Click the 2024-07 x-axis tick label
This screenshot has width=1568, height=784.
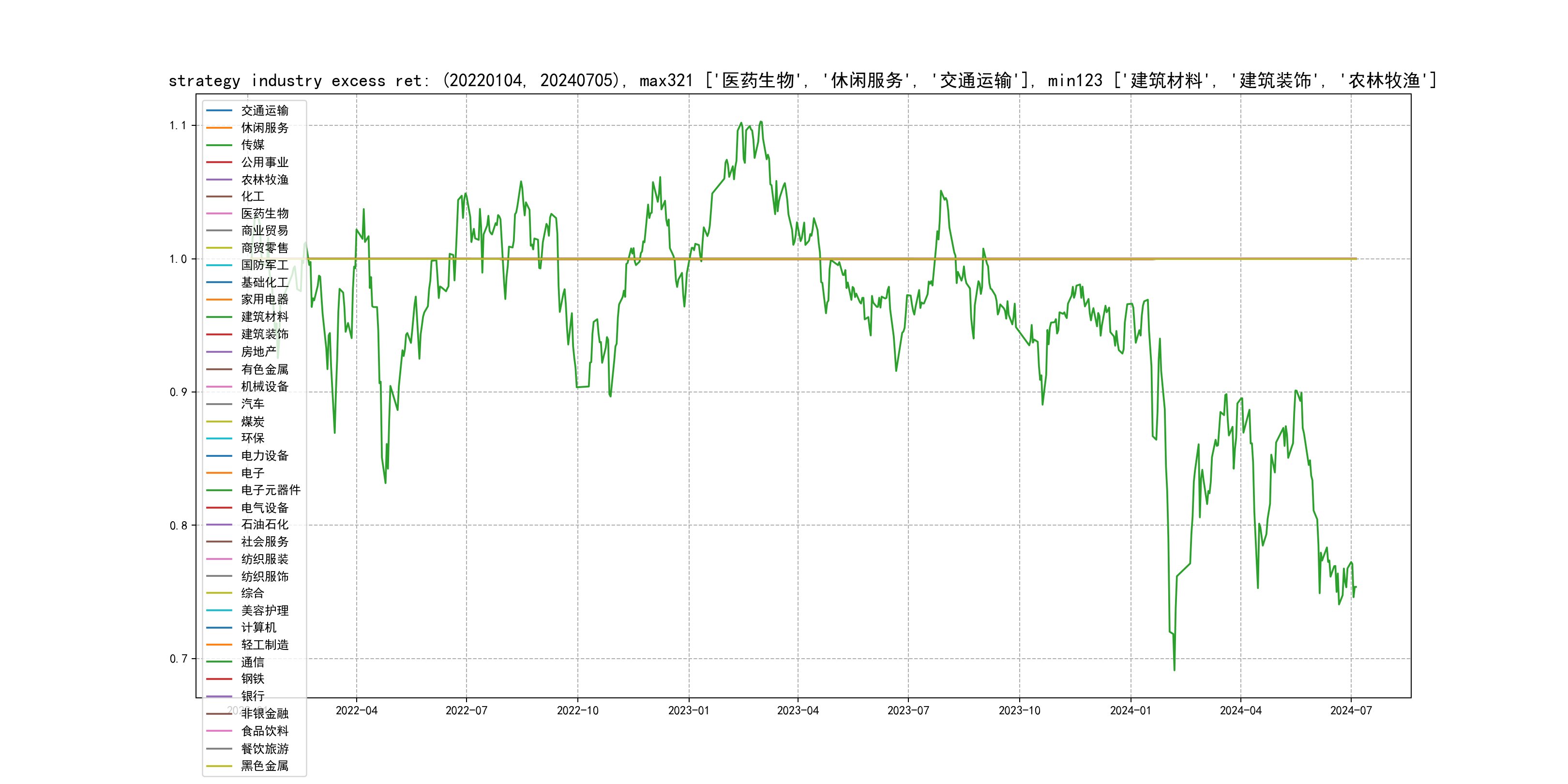[1351, 710]
